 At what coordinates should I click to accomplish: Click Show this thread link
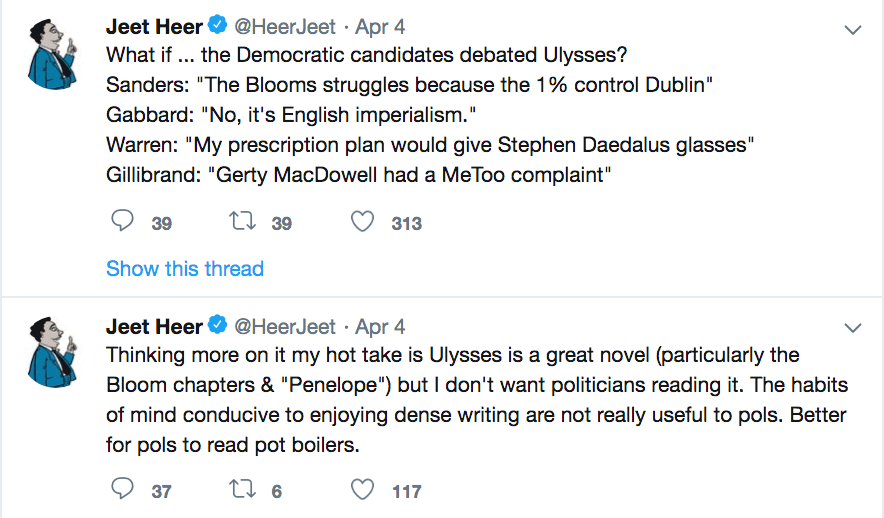point(185,268)
